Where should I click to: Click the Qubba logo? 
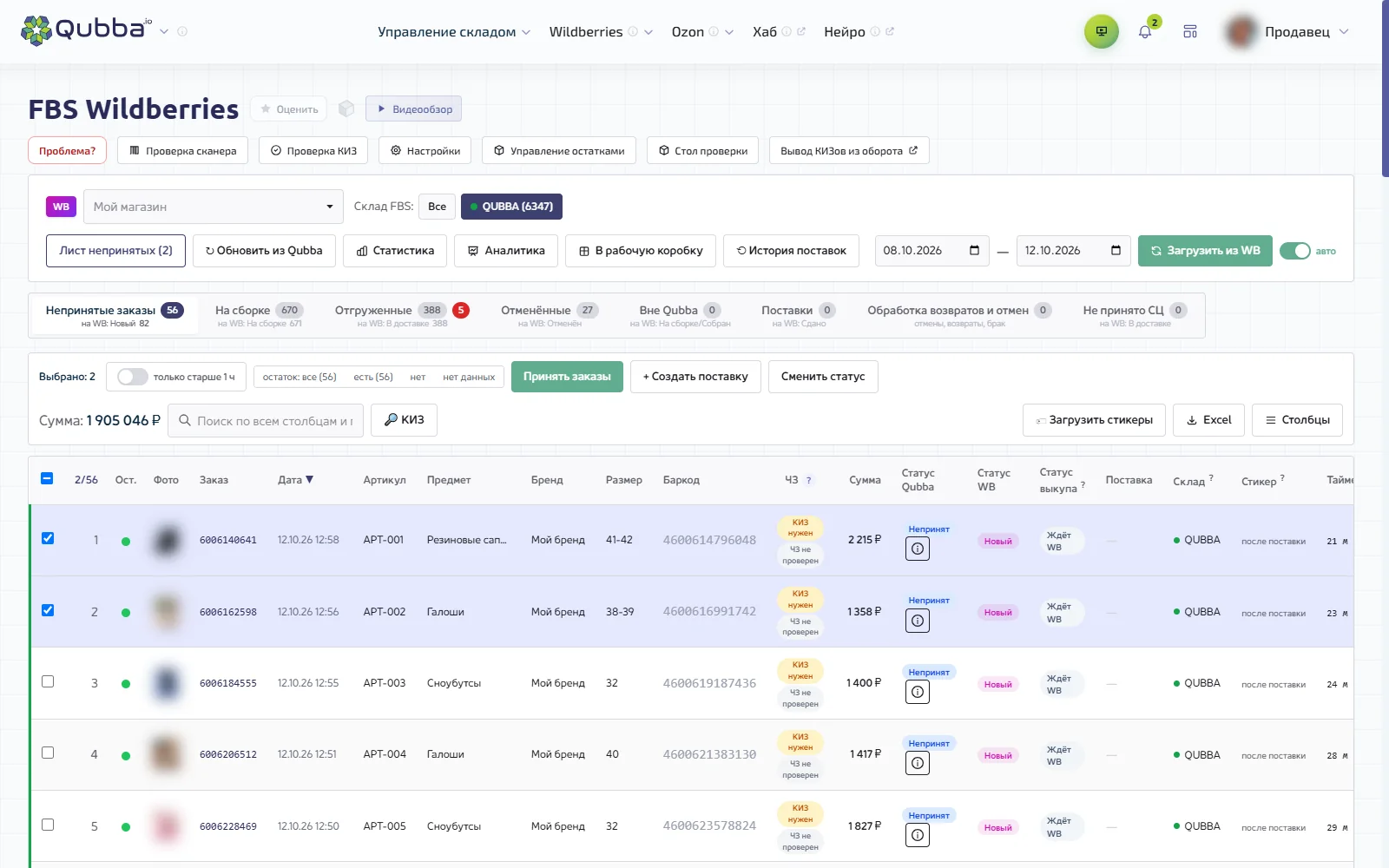(86, 30)
